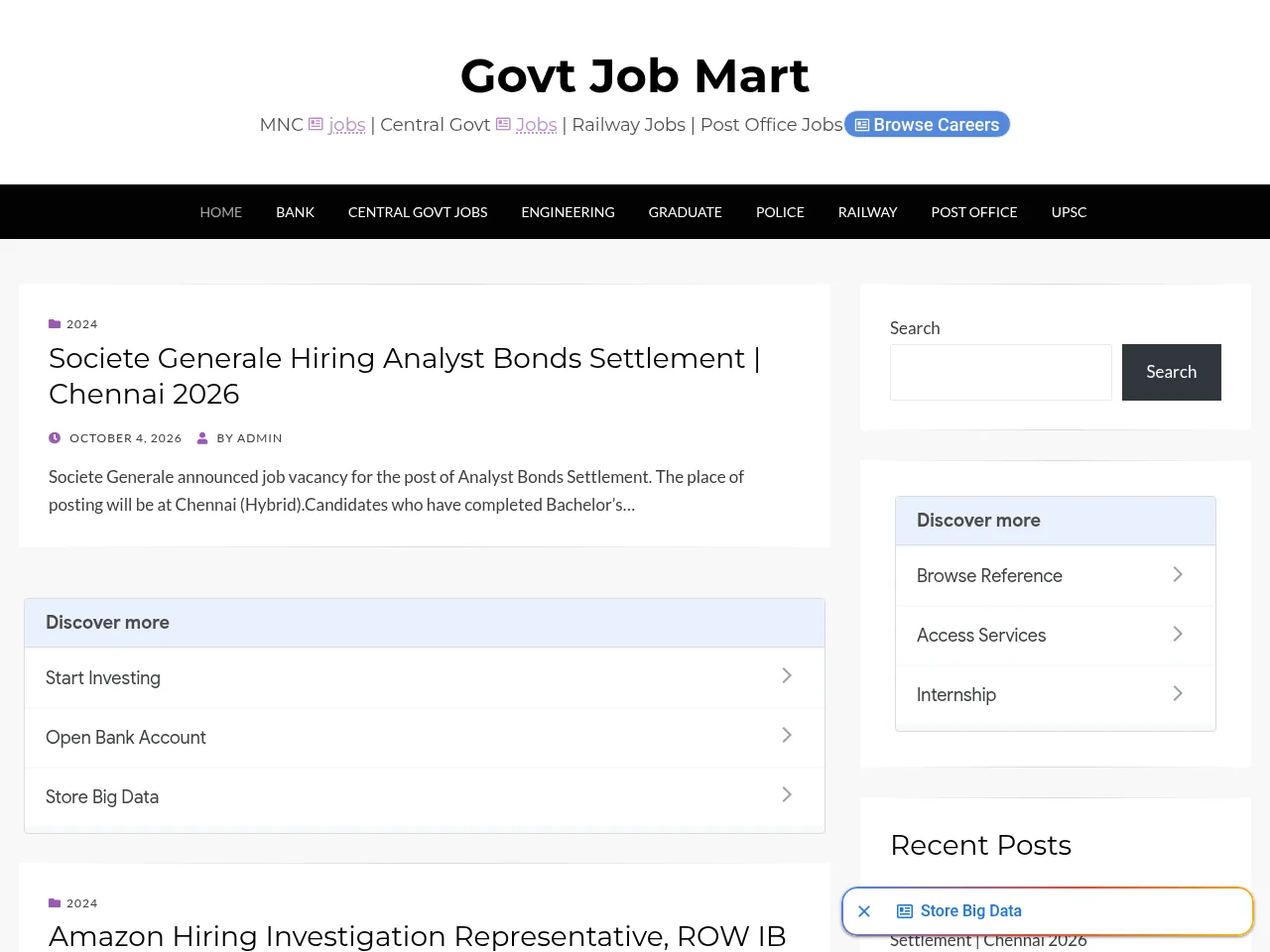Click the Browse Careers pill button

[927, 125]
